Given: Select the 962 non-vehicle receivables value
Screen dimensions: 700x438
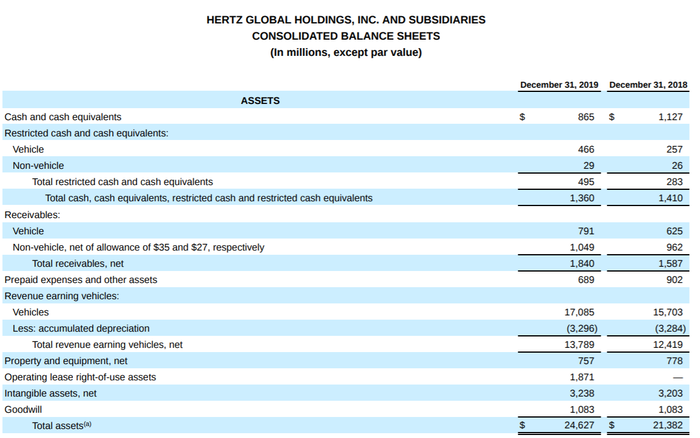Looking at the screenshot, I should pos(675,247).
